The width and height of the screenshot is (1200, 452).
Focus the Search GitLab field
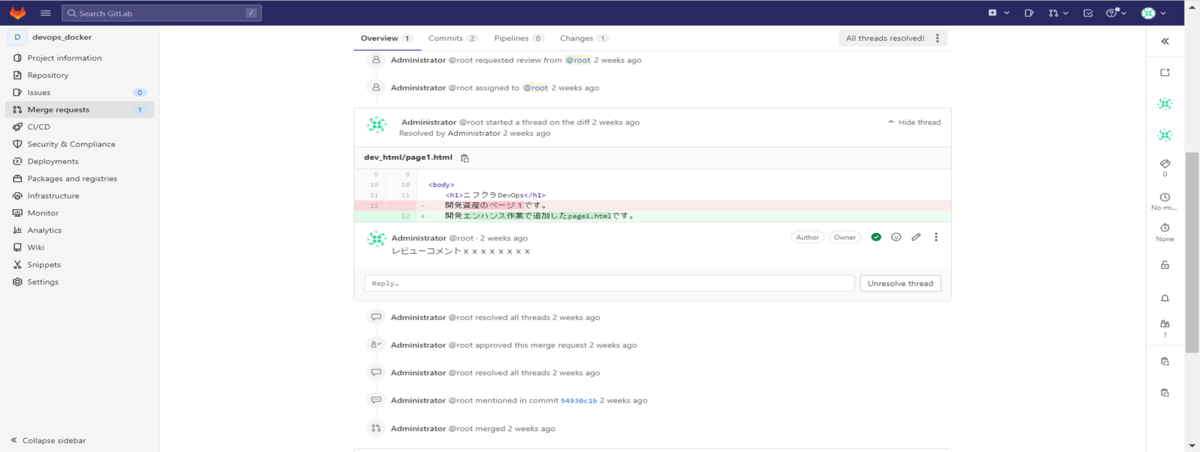coord(162,13)
